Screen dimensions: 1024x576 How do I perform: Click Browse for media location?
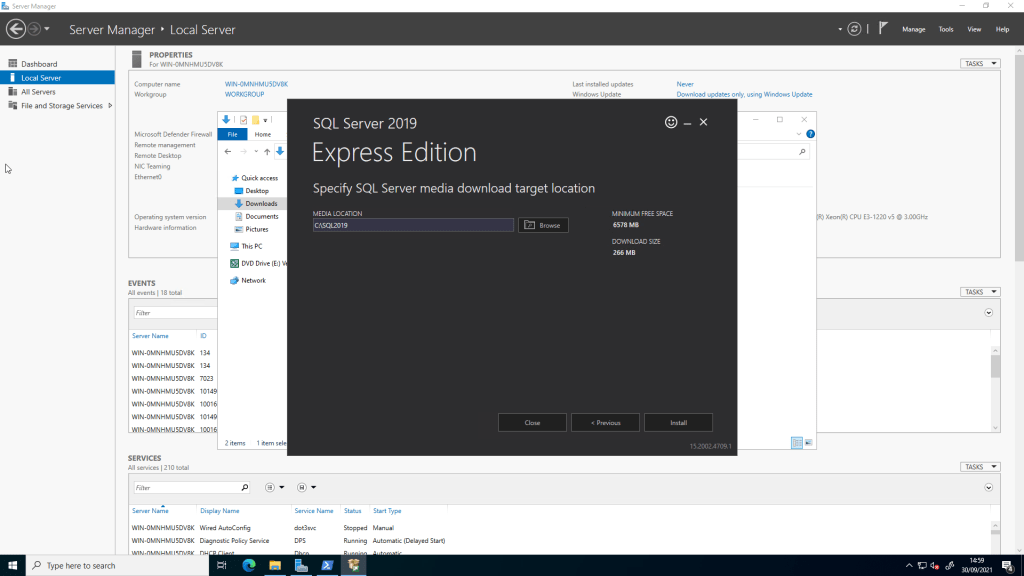[x=543, y=226]
